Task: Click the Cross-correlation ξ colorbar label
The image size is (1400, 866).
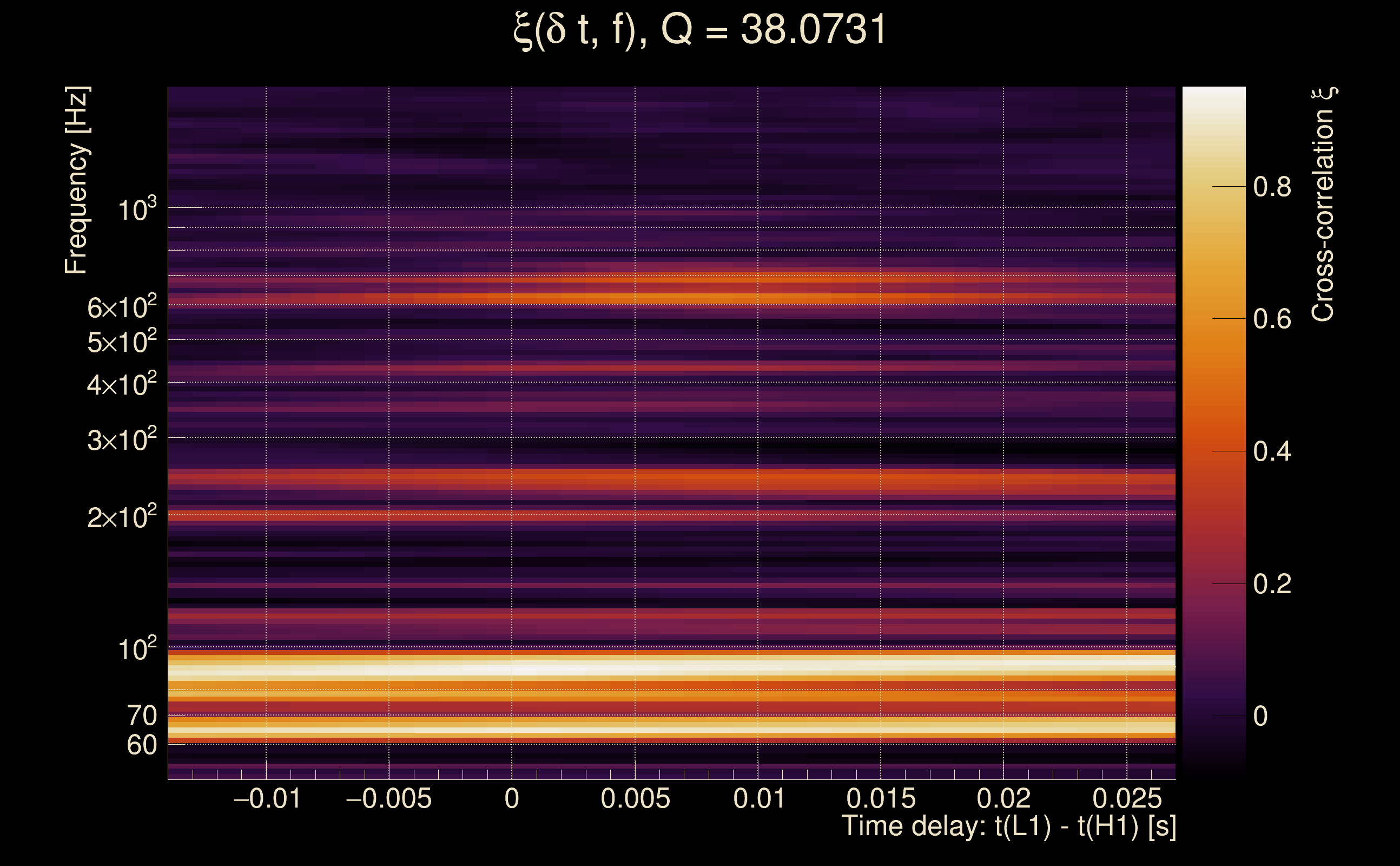Action: 1323,205
